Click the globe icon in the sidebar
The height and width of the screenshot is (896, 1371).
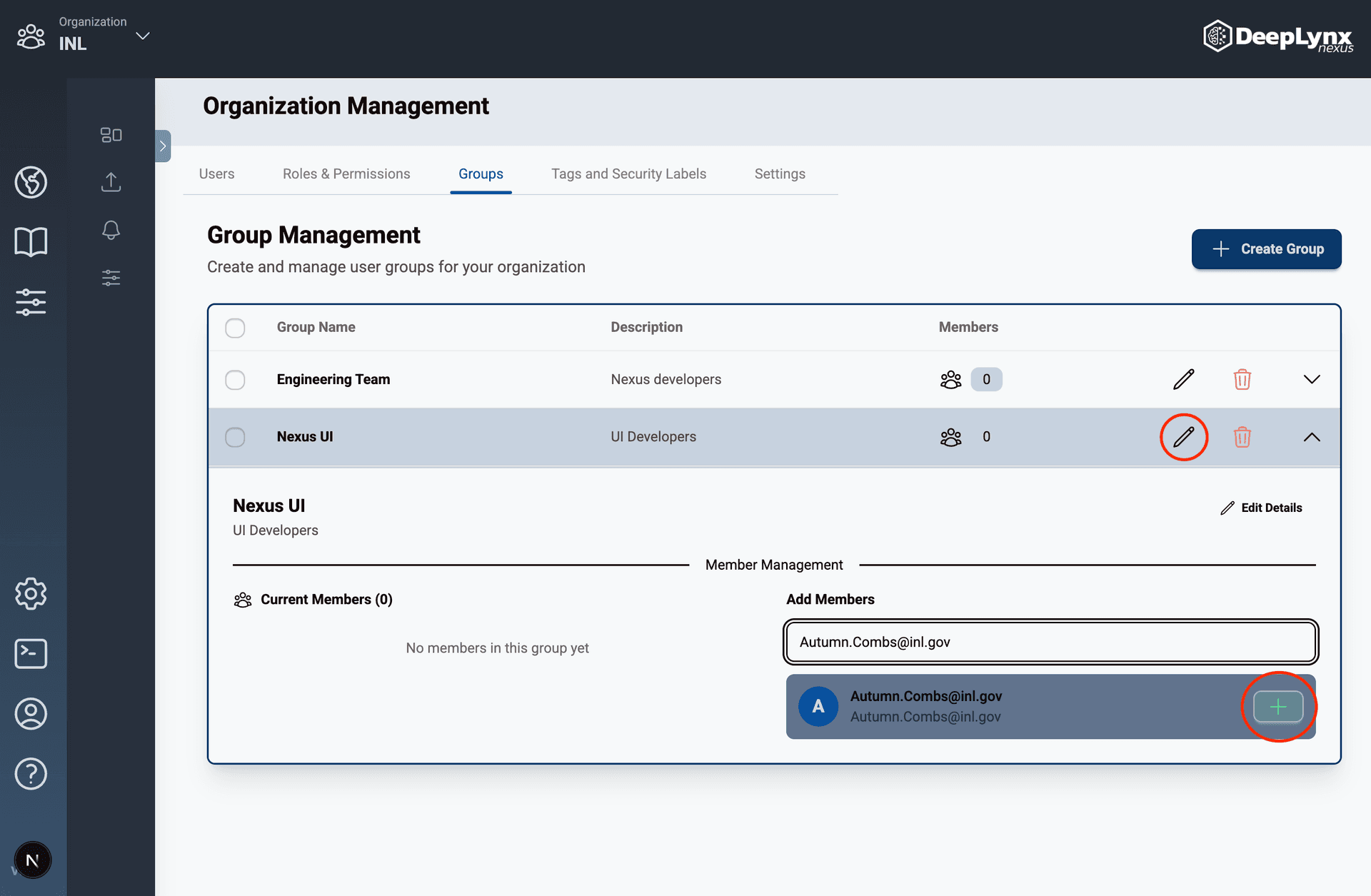click(31, 182)
